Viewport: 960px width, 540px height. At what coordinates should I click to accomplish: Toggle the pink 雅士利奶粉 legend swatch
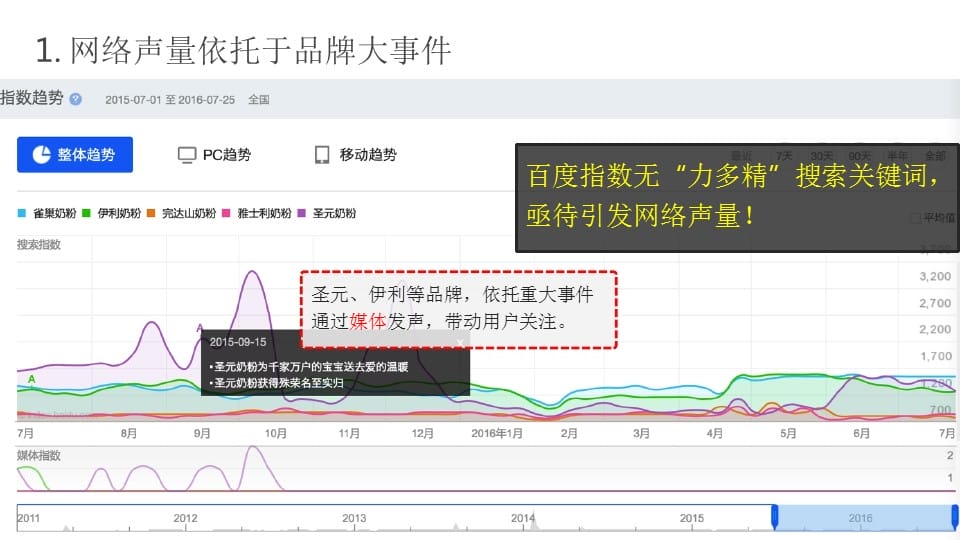(226, 213)
